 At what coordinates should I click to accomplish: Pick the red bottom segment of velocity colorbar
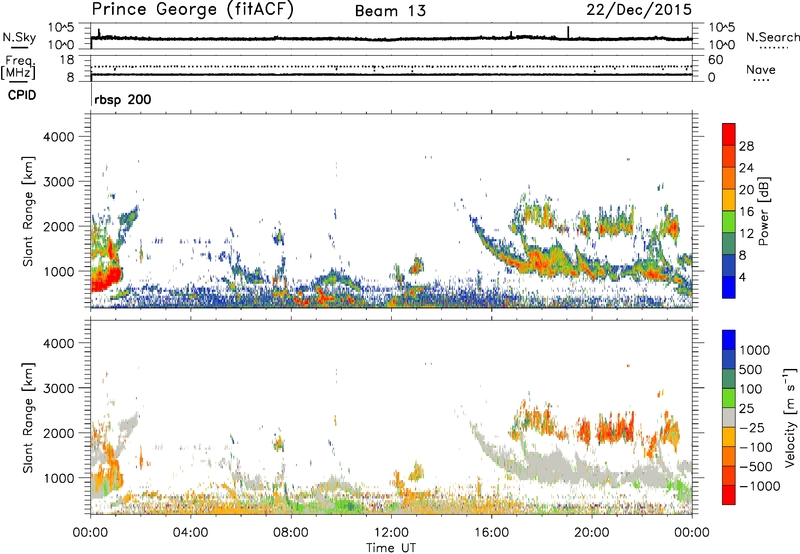[729, 495]
